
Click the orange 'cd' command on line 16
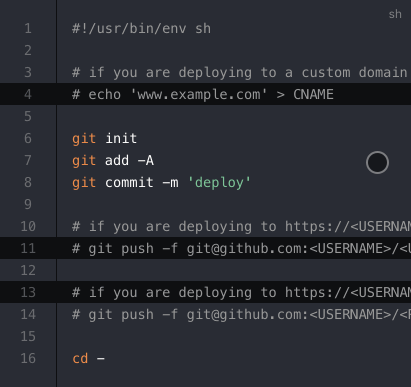(80, 359)
